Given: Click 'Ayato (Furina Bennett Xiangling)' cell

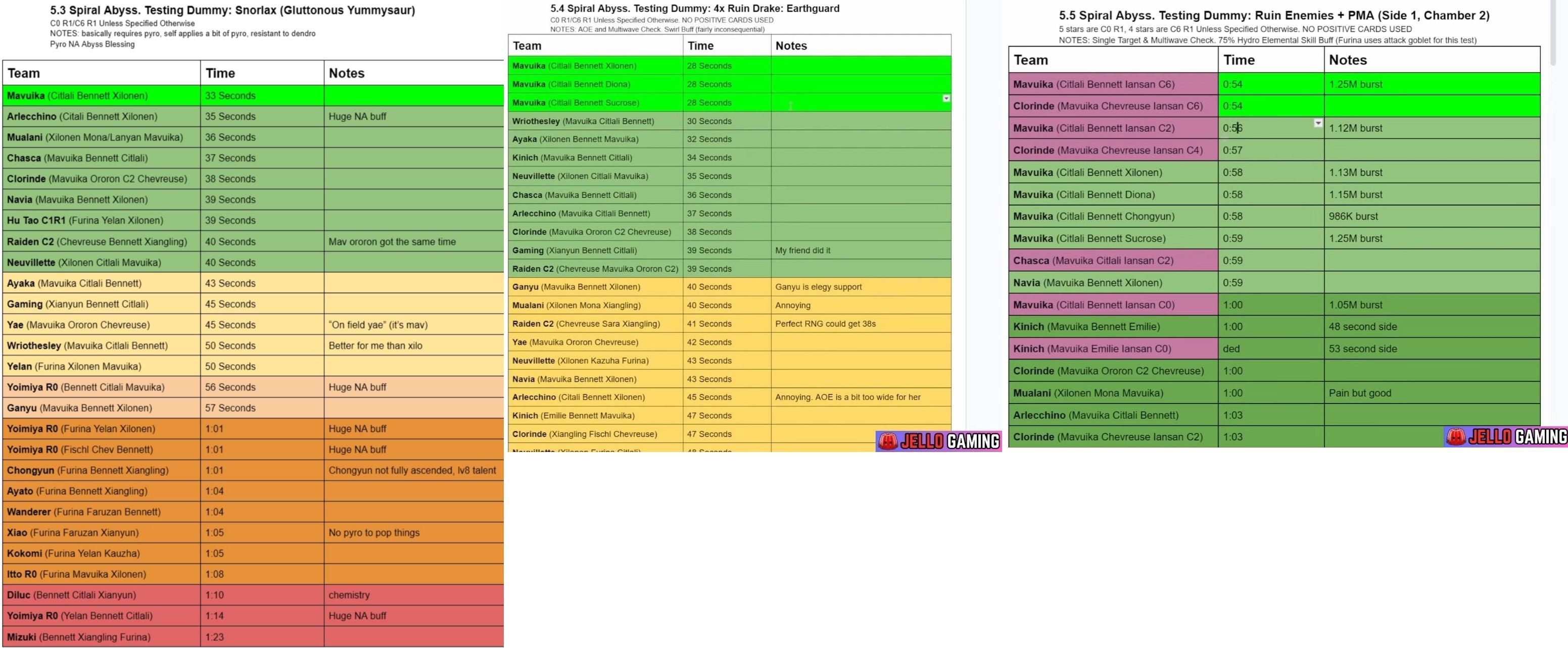Looking at the screenshot, I should [102, 491].
